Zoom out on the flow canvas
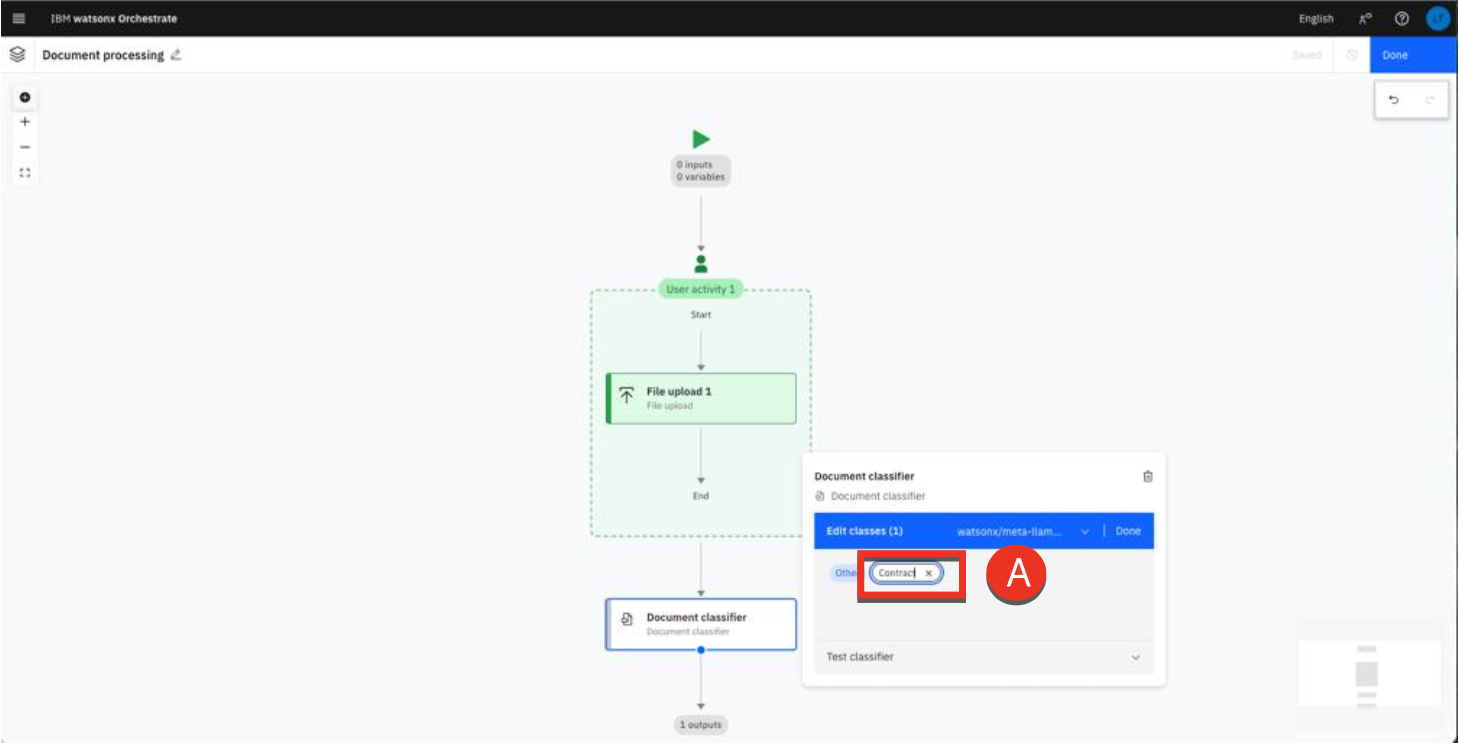 (x=25, y=147)
